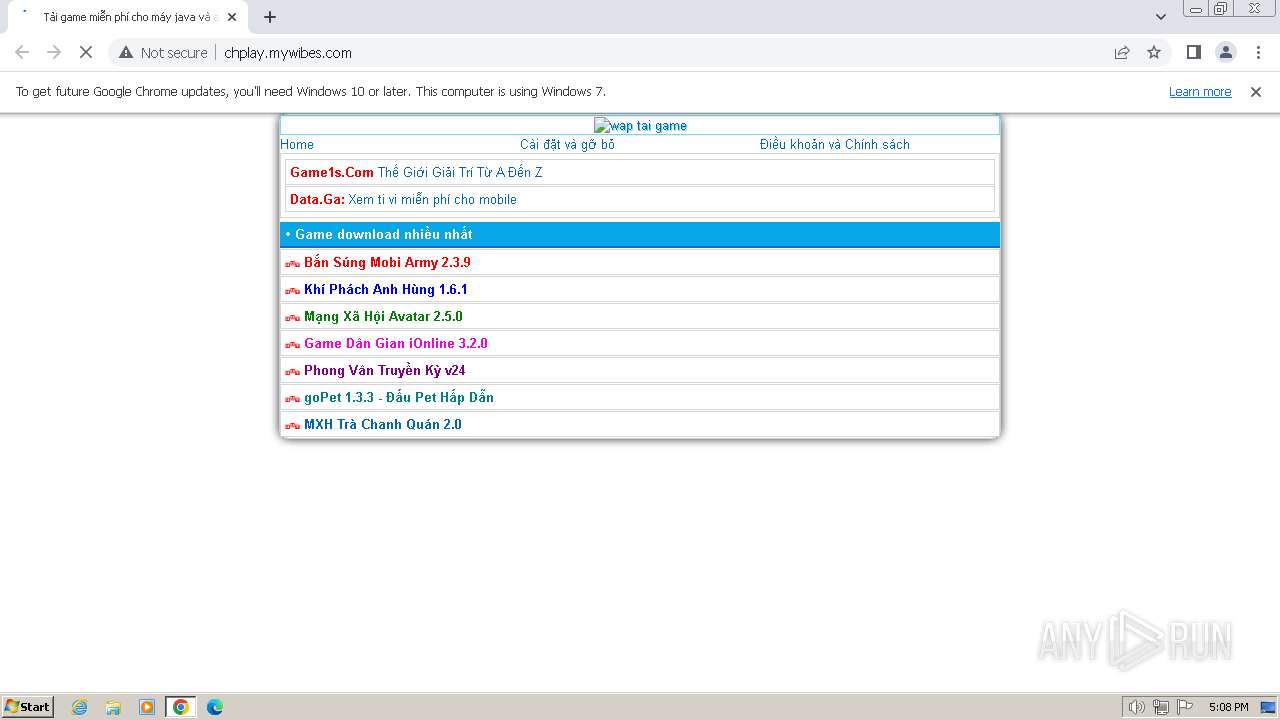The image size is (1280, 720).
Task: Select Google Chrome in the taskbar
Action: pyautogui.click(x=180, y=707)
